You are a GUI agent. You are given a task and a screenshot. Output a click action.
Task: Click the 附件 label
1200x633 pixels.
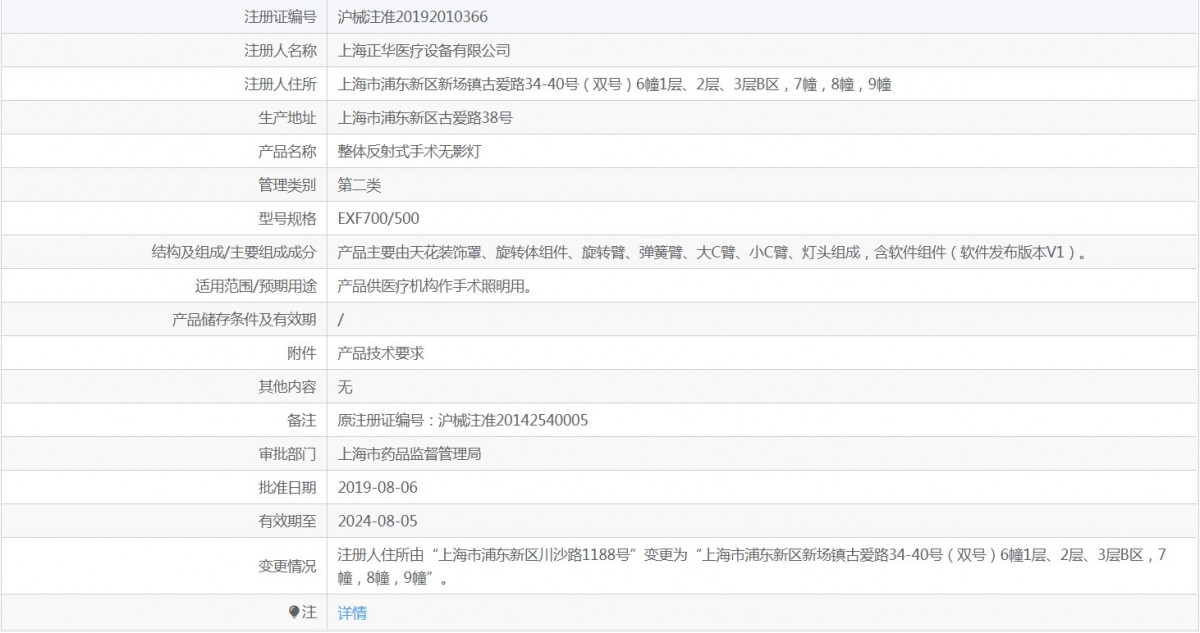pos(302,353)
